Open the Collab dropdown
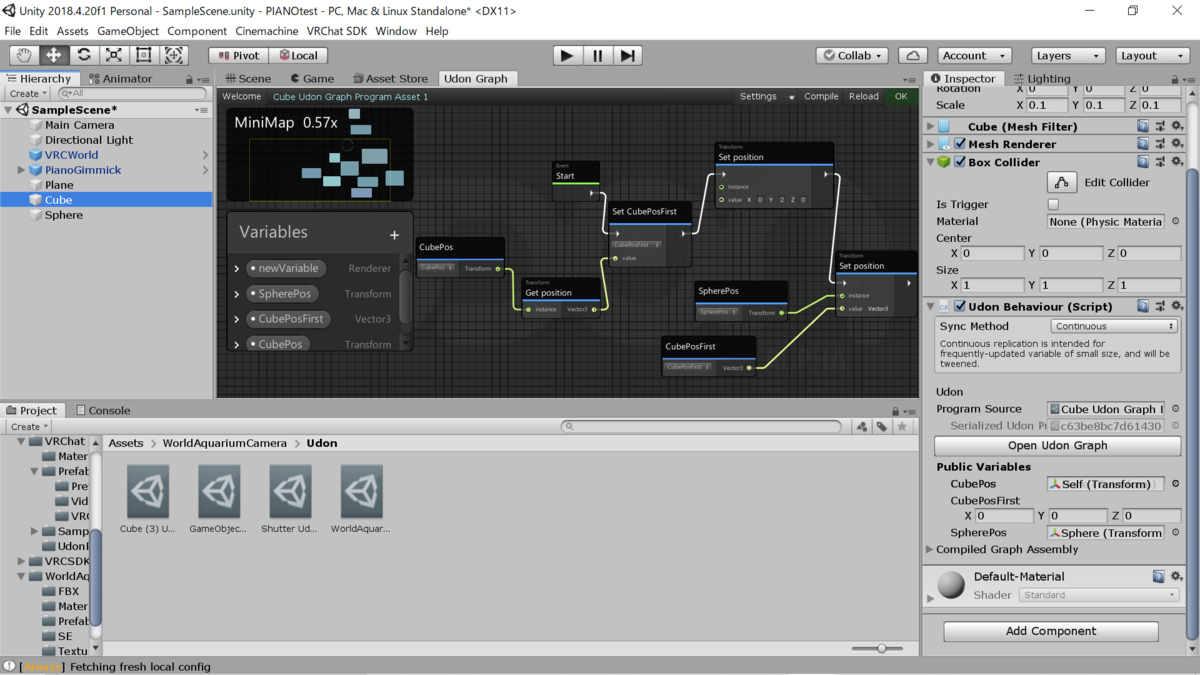 pyautogui.click(x=852, y=56)
